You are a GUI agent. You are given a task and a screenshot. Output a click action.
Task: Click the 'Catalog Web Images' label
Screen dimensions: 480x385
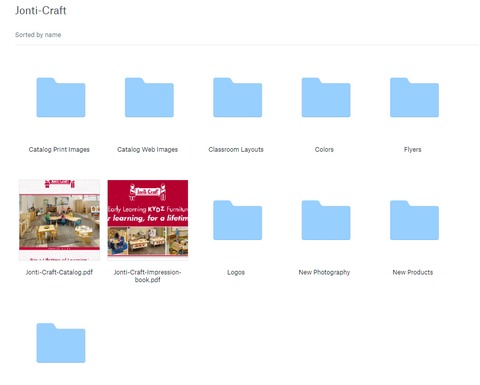click(x=147, y=149)
